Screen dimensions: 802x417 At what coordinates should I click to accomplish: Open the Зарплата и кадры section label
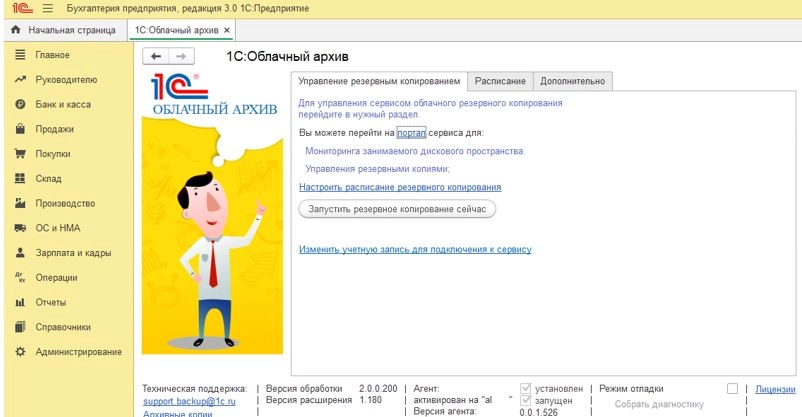73,253
